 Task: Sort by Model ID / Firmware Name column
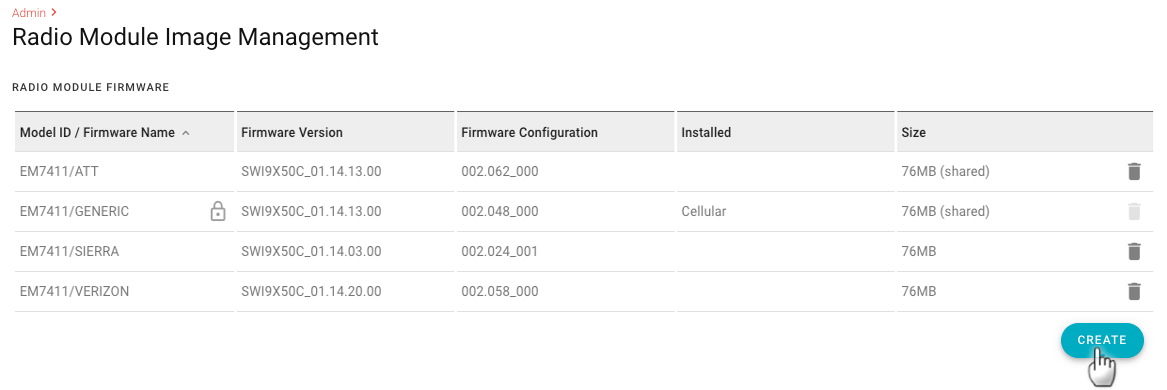pyautogui.click(x=97, y=132)
